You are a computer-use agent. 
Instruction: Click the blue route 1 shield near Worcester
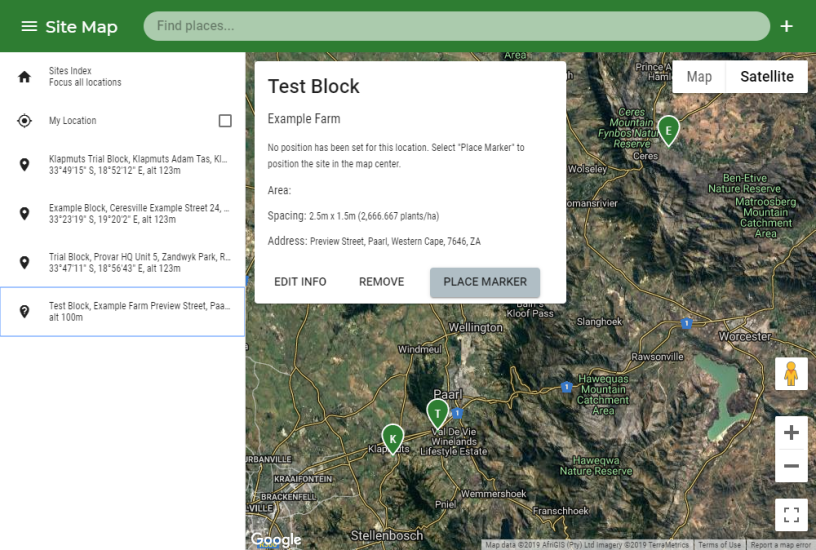point(686,323)
